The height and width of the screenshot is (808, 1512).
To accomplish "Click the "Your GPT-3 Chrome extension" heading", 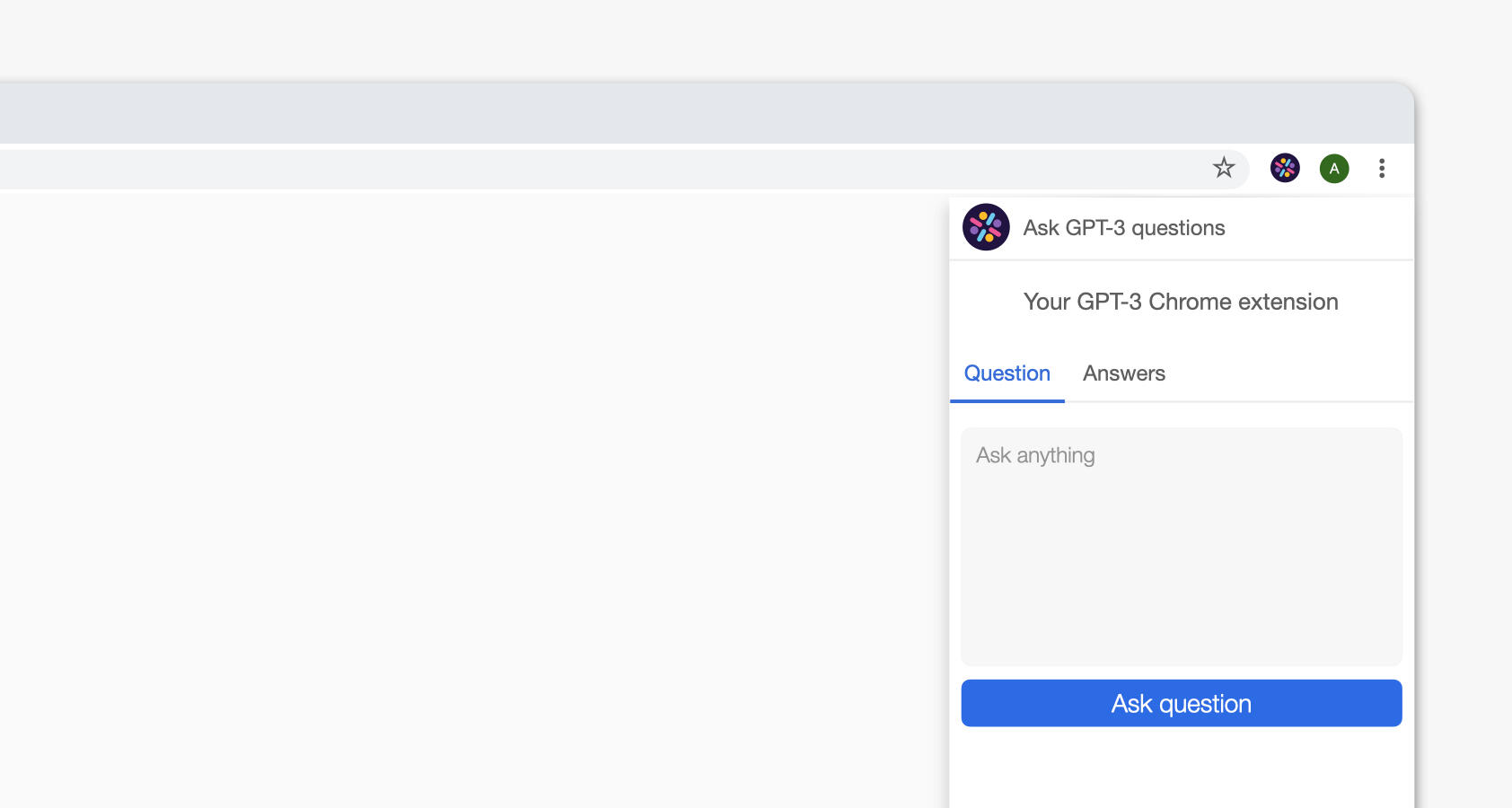I will [x=1181, y=302].
